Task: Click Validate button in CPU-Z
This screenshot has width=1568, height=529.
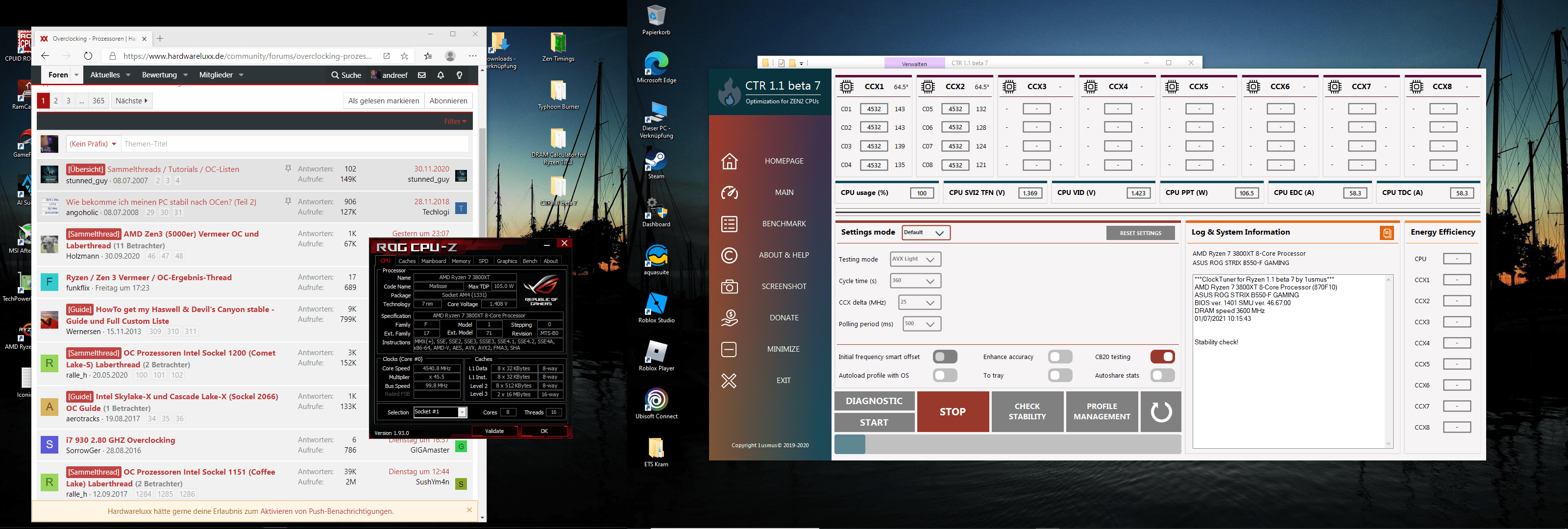Action: [x=494, y=431]
